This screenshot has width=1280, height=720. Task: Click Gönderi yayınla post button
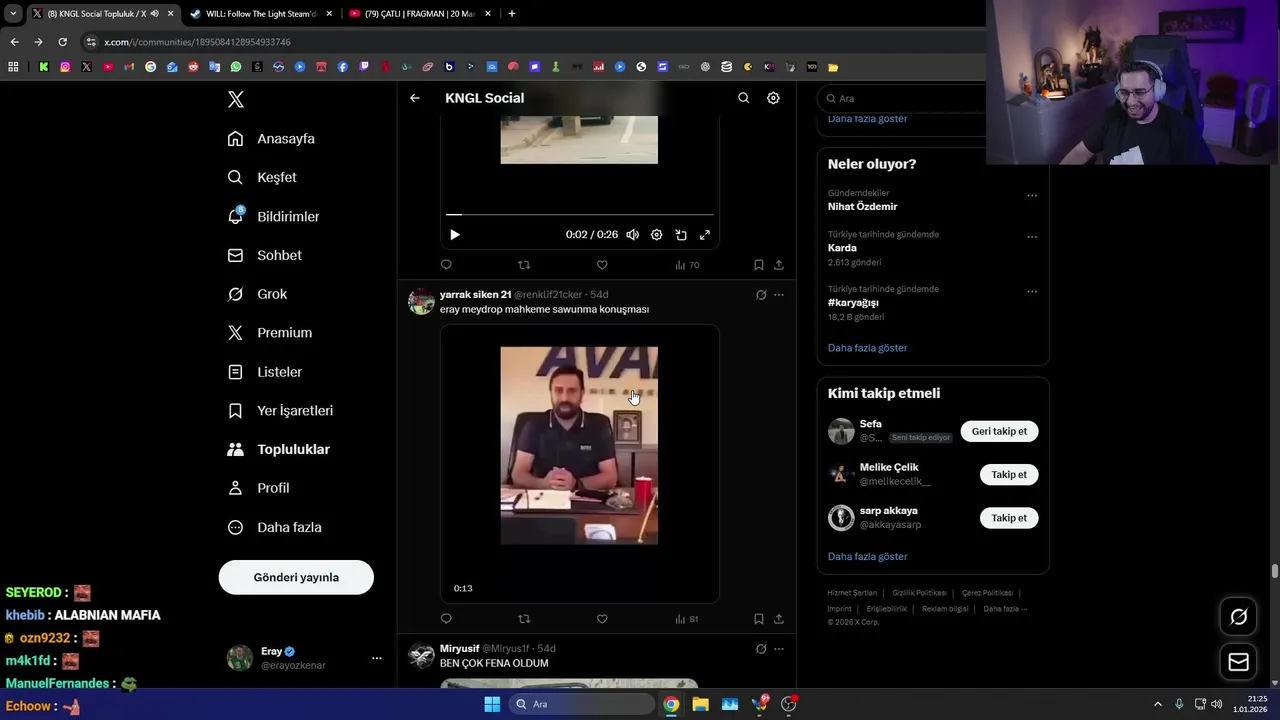(296, 577)
